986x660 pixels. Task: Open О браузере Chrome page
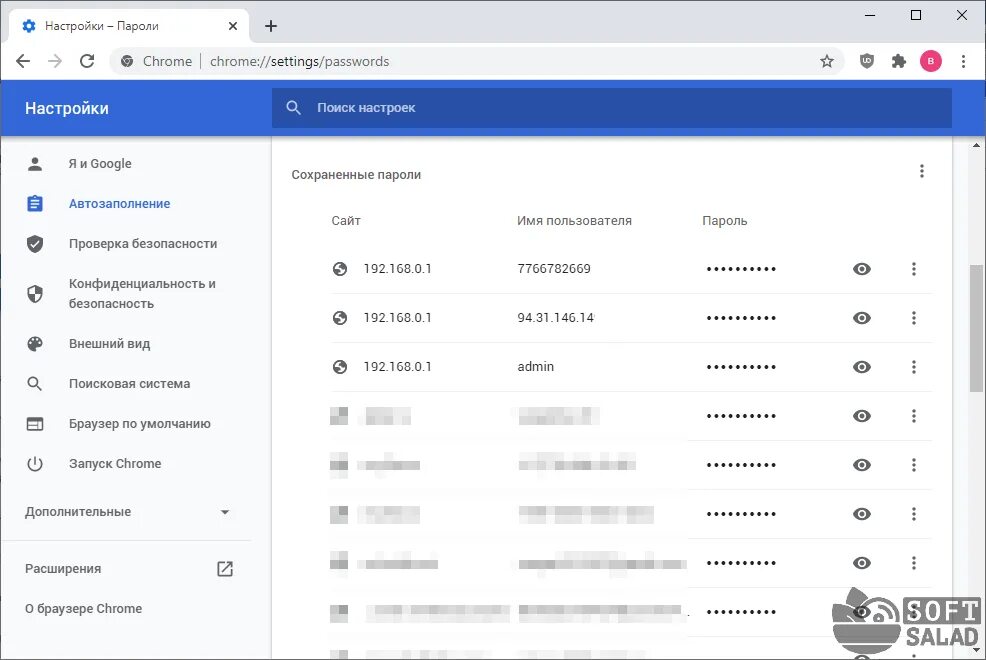pyautogui.click(x=83, y=608)
